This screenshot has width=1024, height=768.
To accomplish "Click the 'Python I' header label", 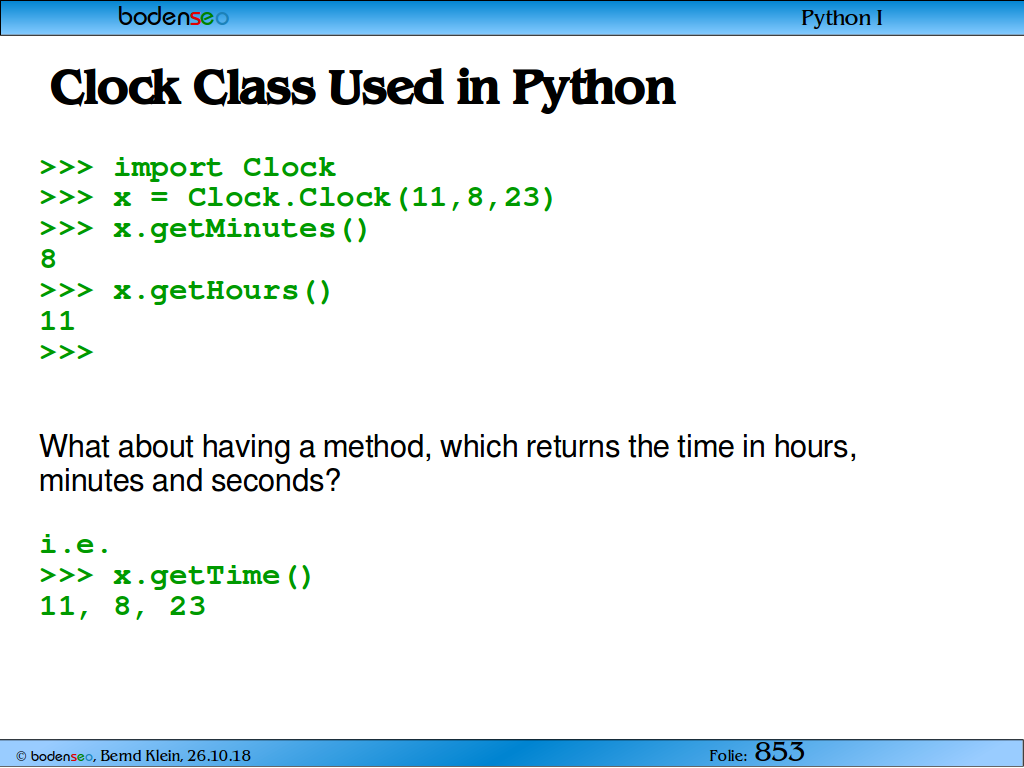I will pos(842,18).
